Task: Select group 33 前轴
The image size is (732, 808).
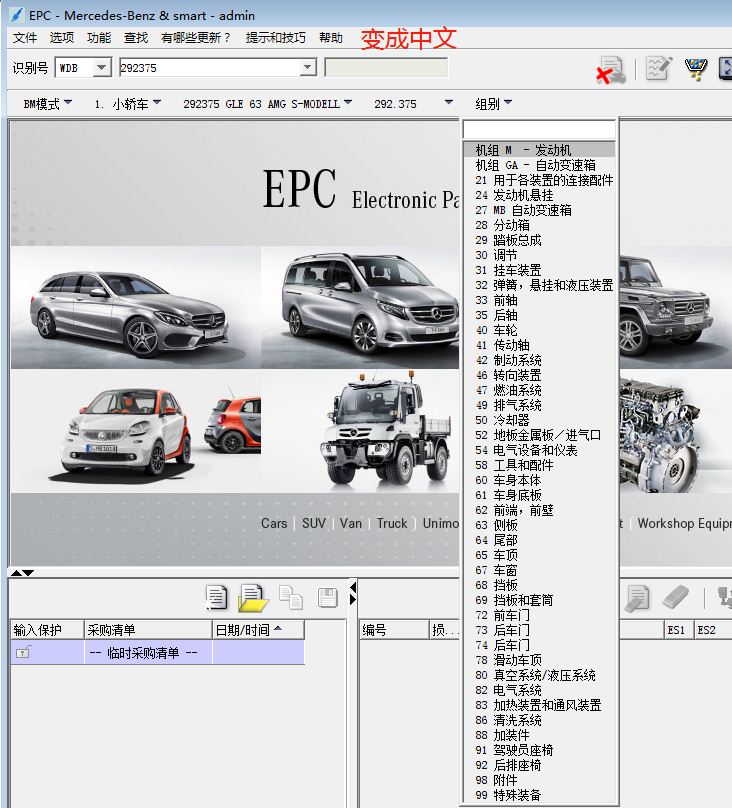Action: tap(539, 300)
